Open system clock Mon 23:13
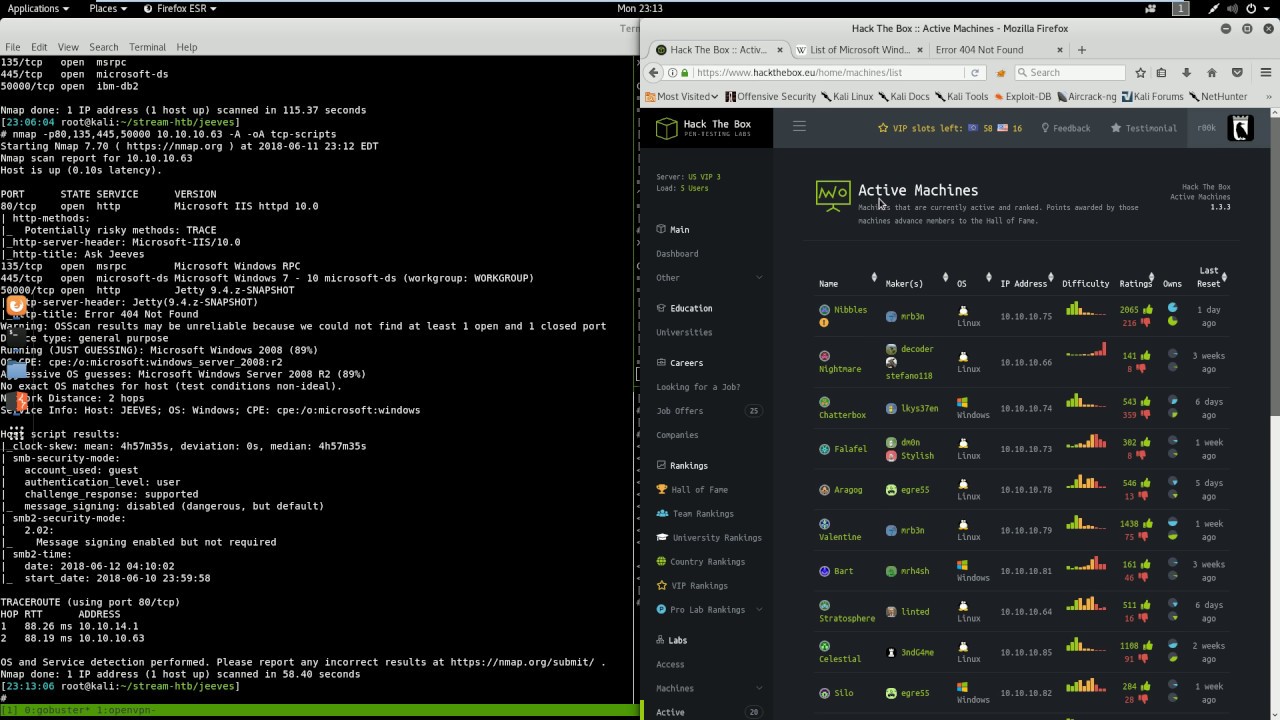This screenshot has height=720, width=1280. pos(639,8)
